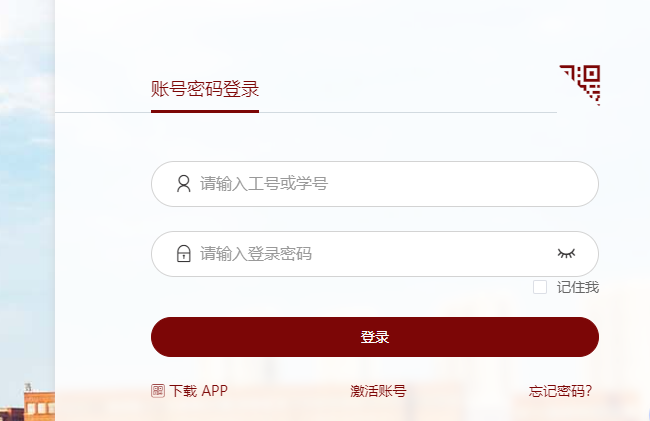650x421 pixels.
Task: Open the 激活账号 link
Action: pos(378,391)
